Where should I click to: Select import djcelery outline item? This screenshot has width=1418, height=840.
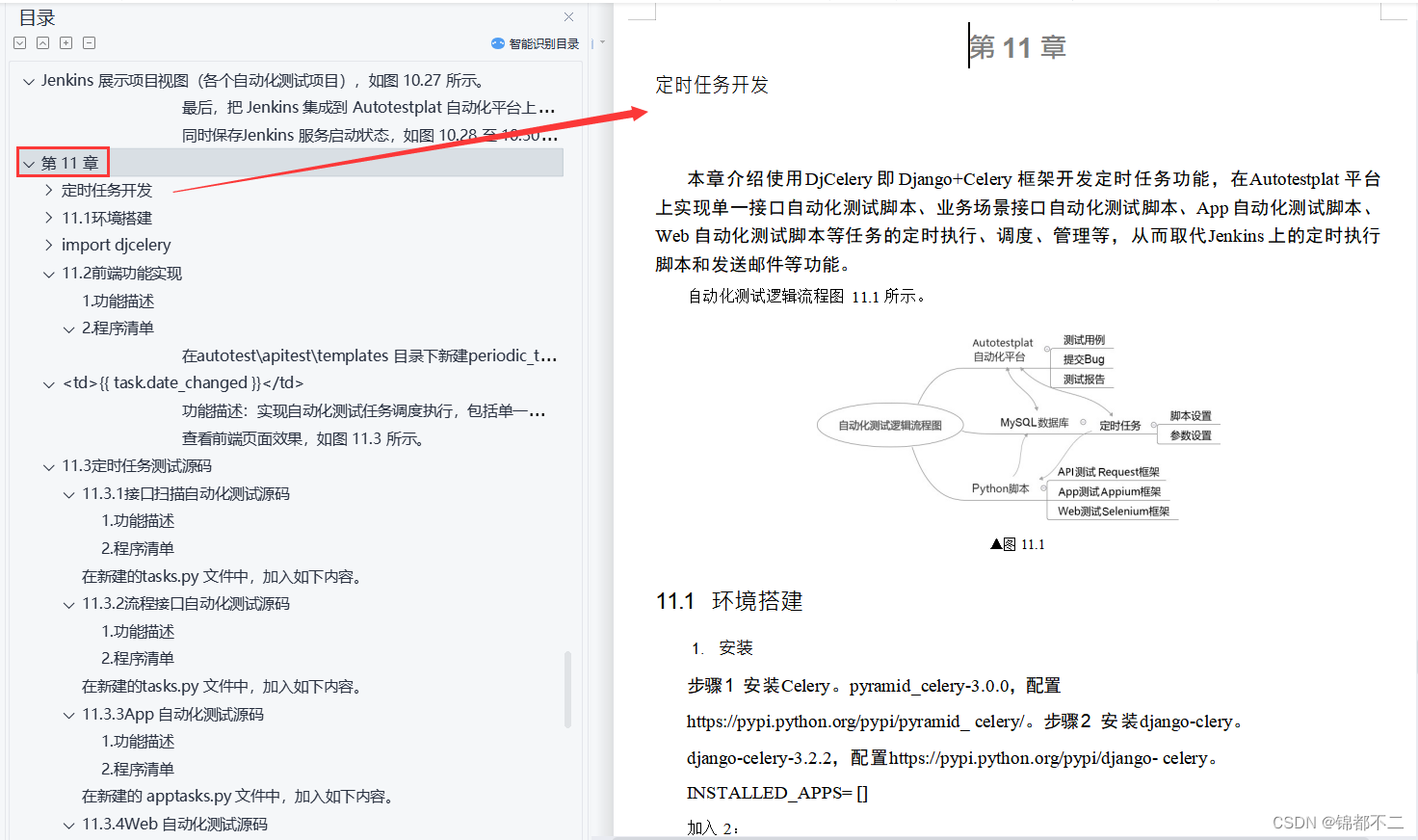click(x=117, y=246)
